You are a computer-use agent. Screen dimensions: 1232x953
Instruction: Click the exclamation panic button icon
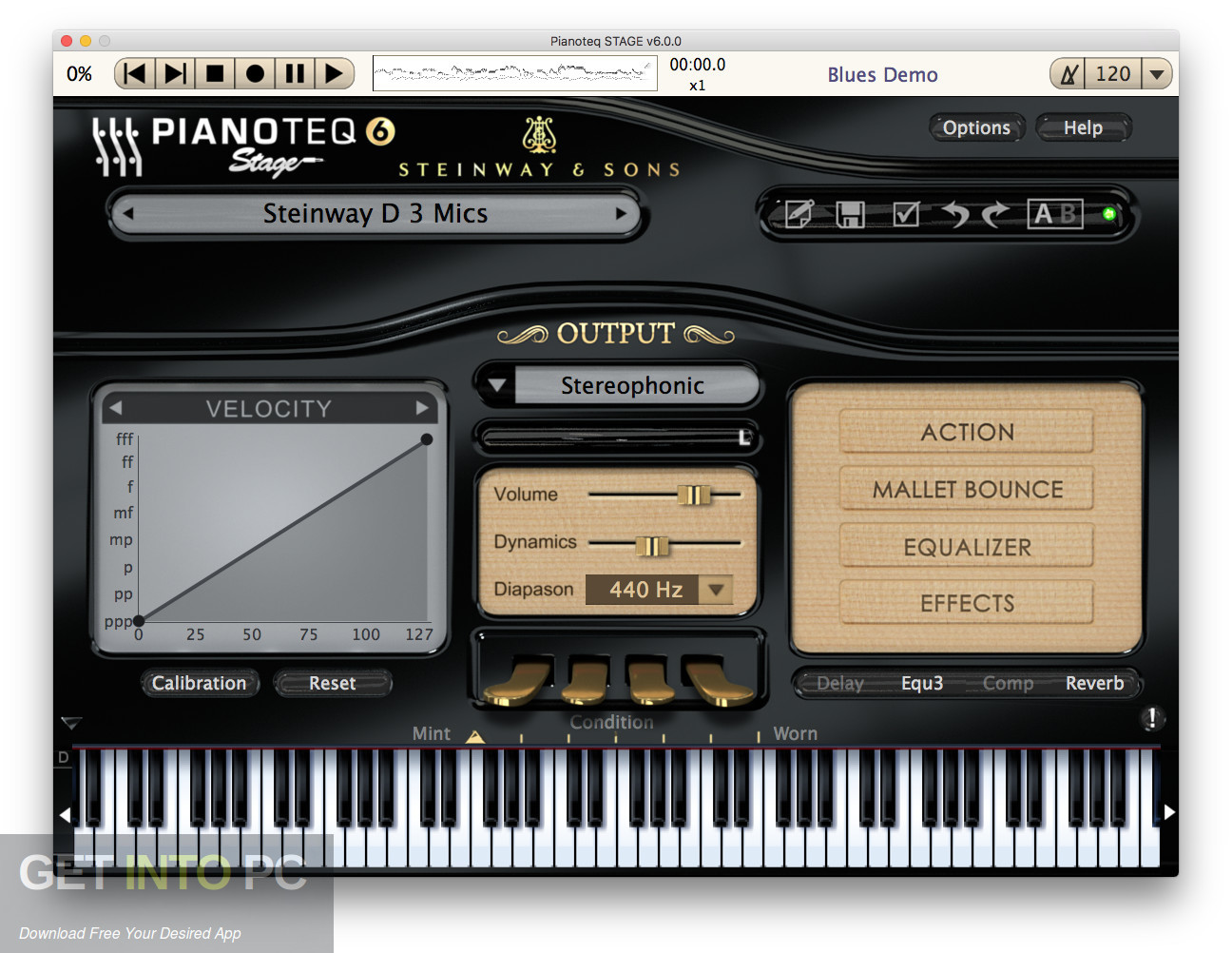1151,718
